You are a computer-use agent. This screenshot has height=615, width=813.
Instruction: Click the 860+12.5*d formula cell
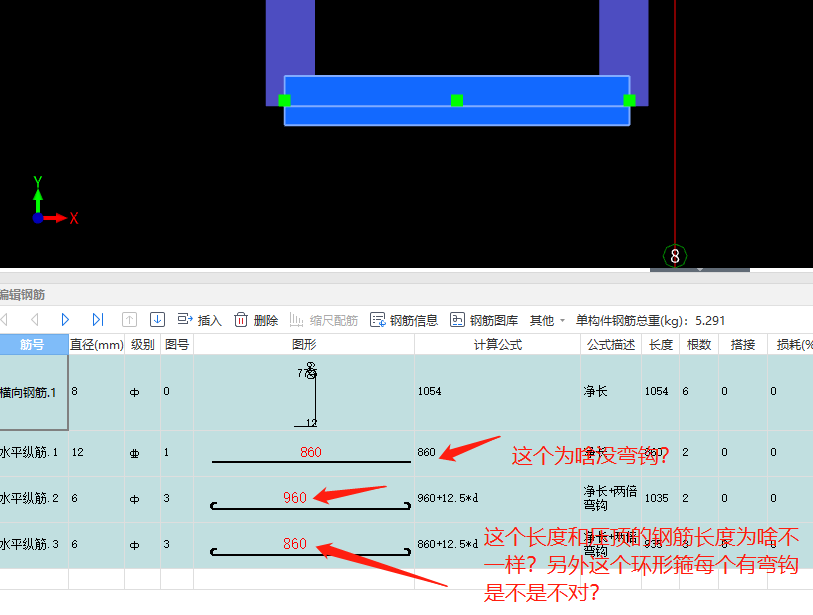click(x=497, y=544)
